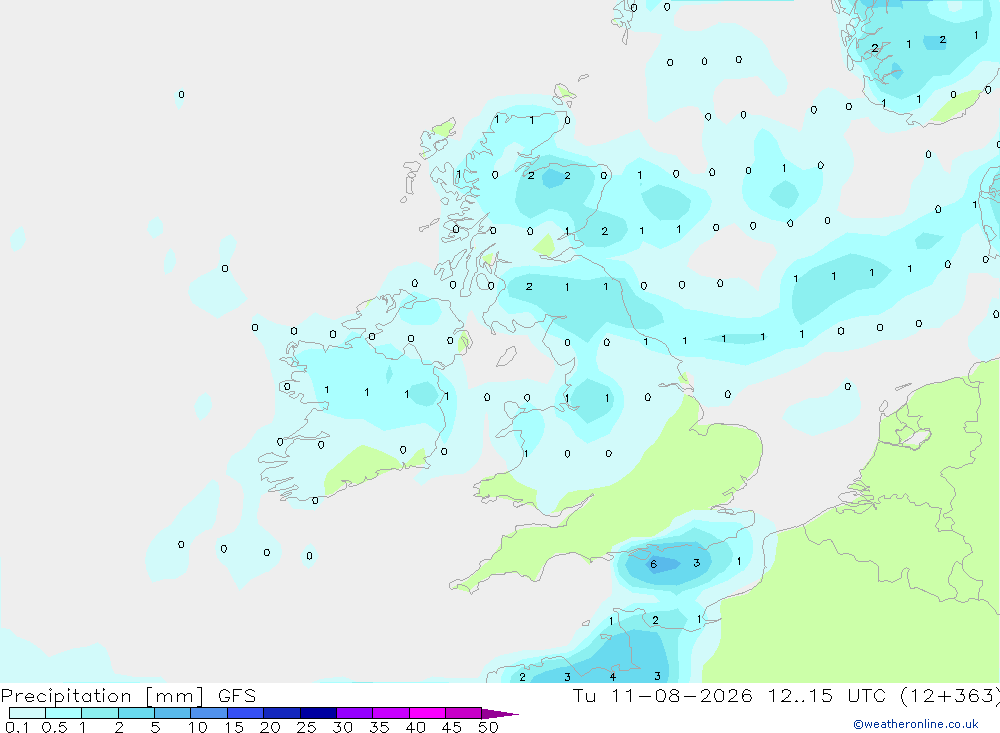Click the '12..15 UTC' time label
The width and height of the screenshot is (1000, 733).
(828, 696)
